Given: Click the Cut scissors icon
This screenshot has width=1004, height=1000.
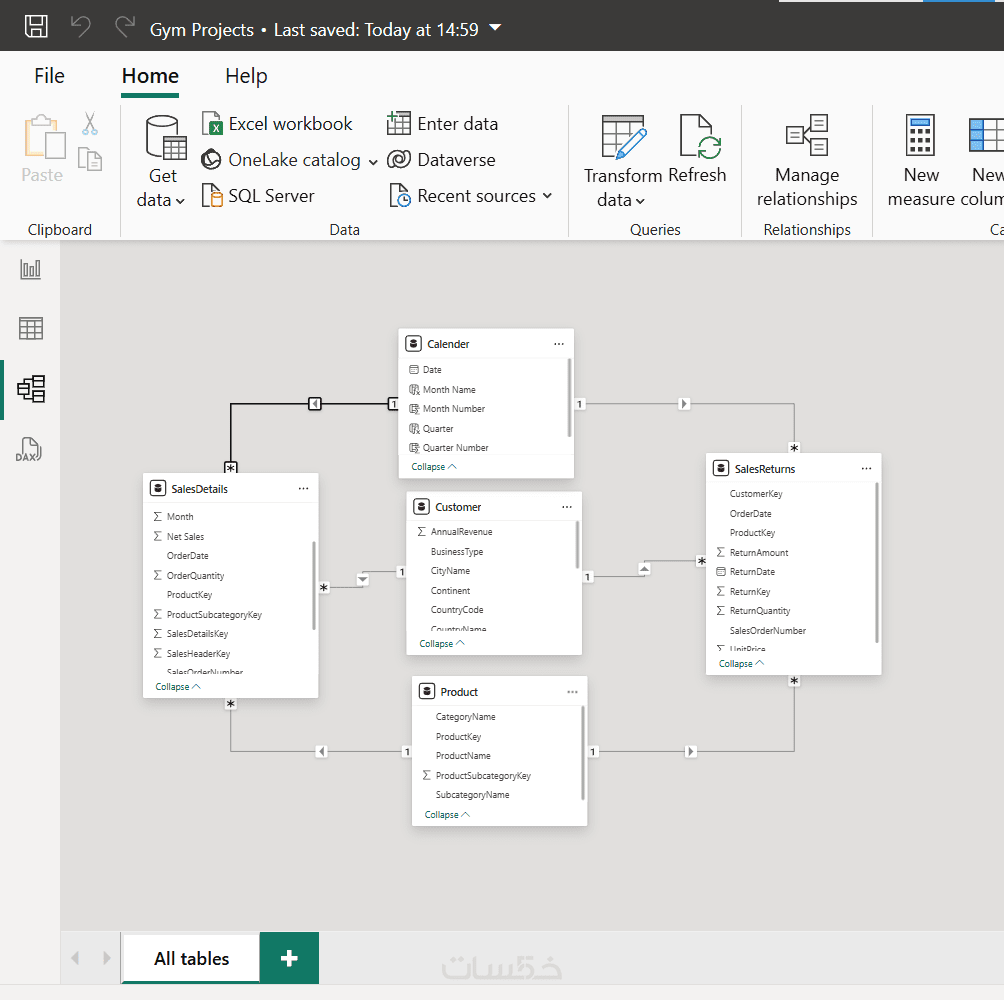Looking at the screenshot, I should [90, 124].
